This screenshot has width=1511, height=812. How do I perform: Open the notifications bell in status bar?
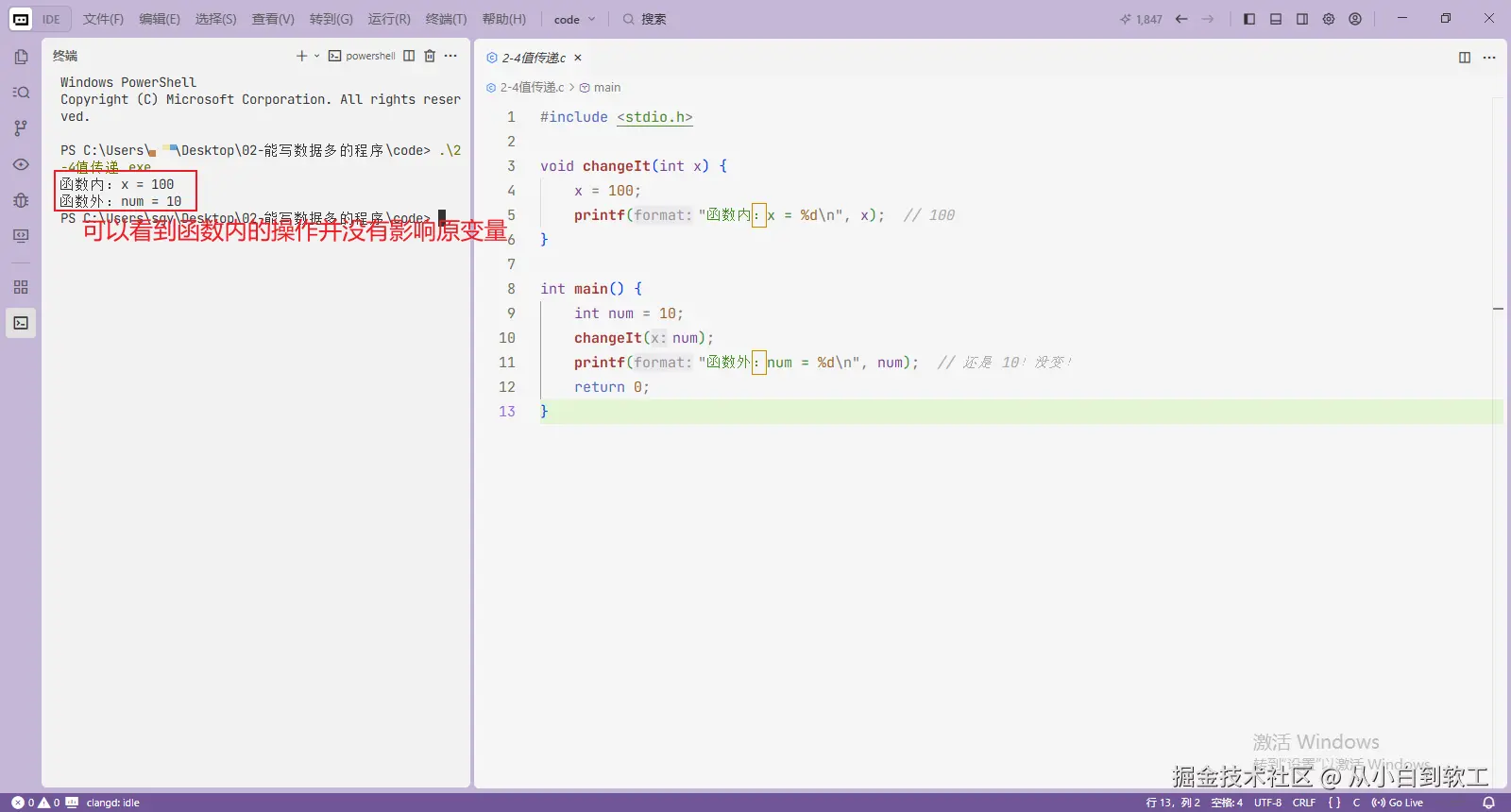(x=1488, y=803)
